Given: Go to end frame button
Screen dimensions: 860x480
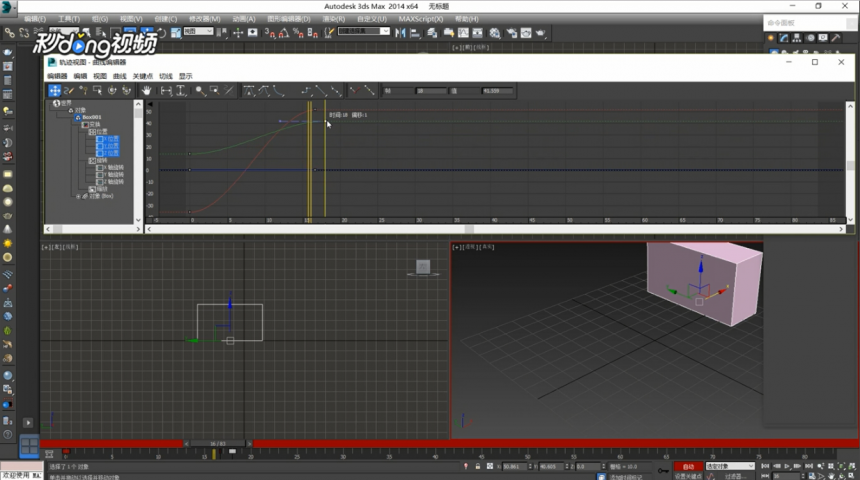Looking at the screenshot, I should point(808,466).
